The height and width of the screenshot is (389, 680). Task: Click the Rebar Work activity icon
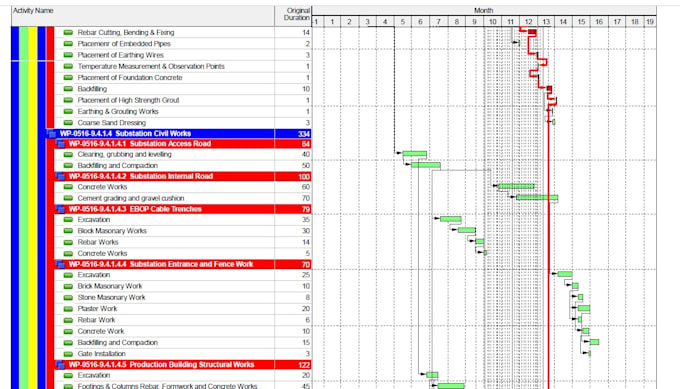pyautogui.click(x=68, y=320)
